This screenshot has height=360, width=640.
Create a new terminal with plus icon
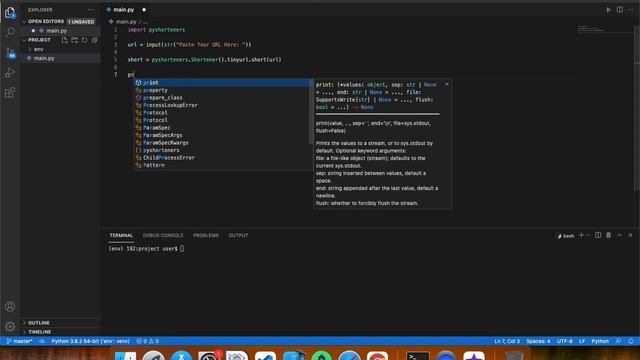pos(581,235)
